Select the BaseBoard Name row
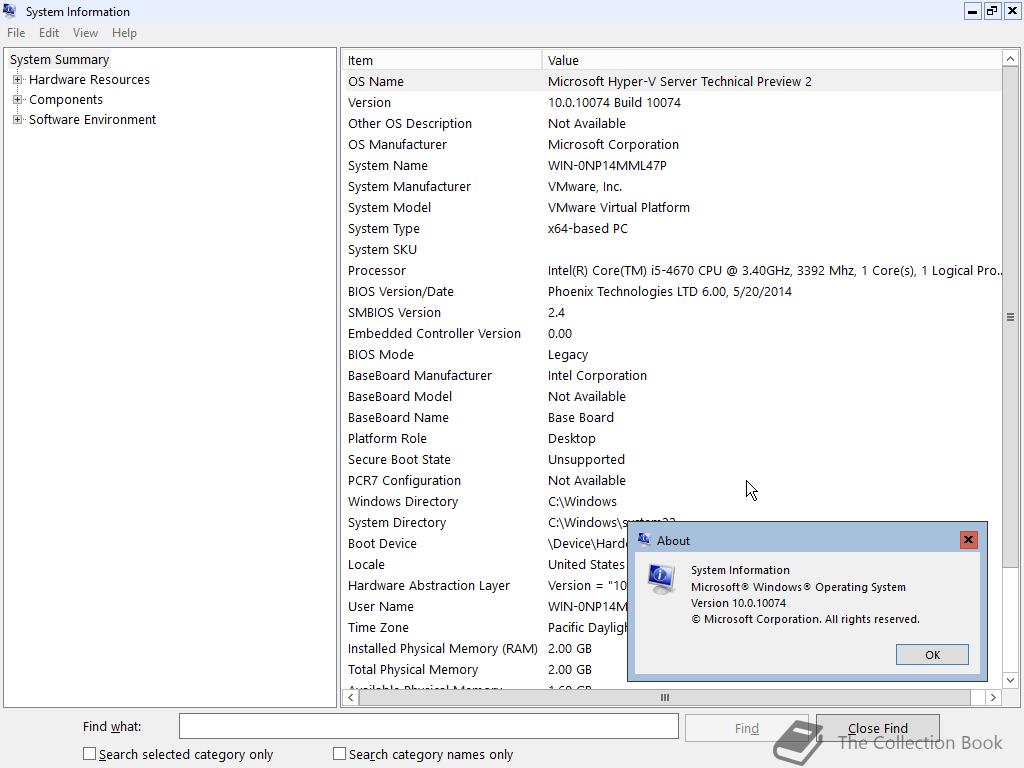 click(671, 417)
